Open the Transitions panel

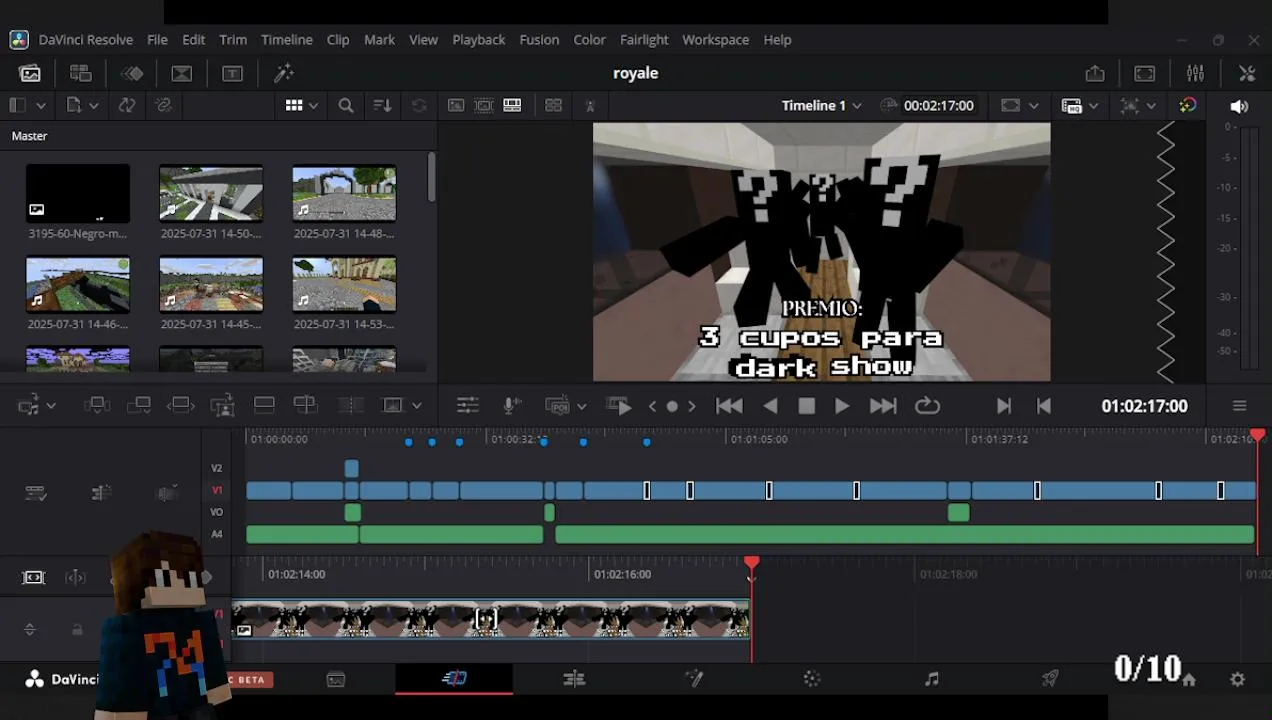tap(132, 73)
